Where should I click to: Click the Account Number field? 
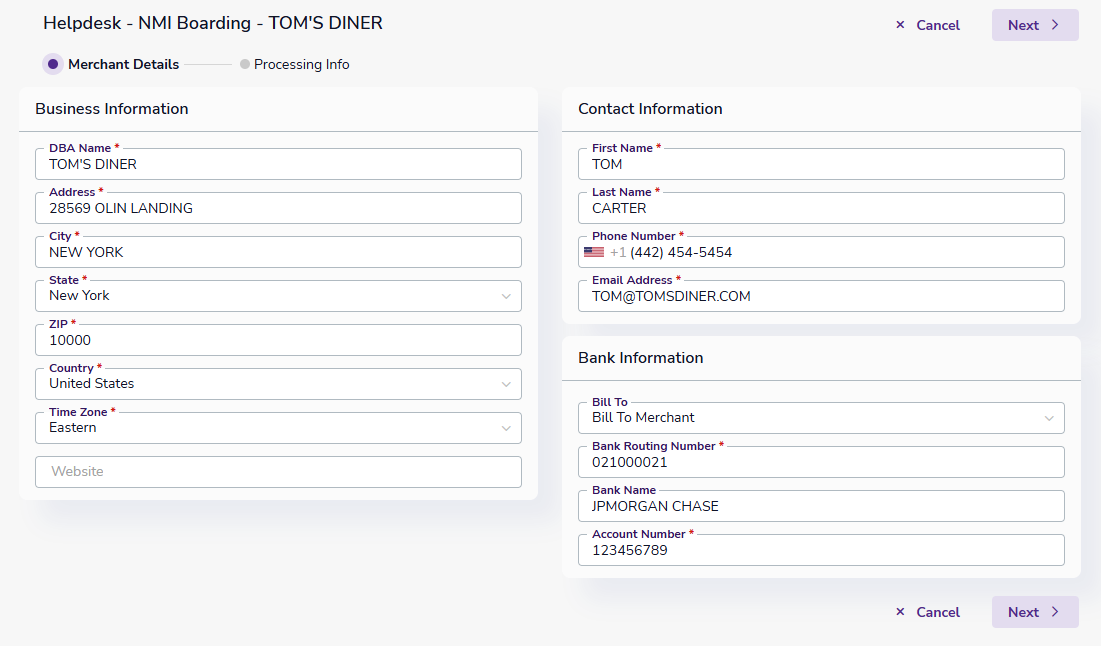tap(820, 551)
